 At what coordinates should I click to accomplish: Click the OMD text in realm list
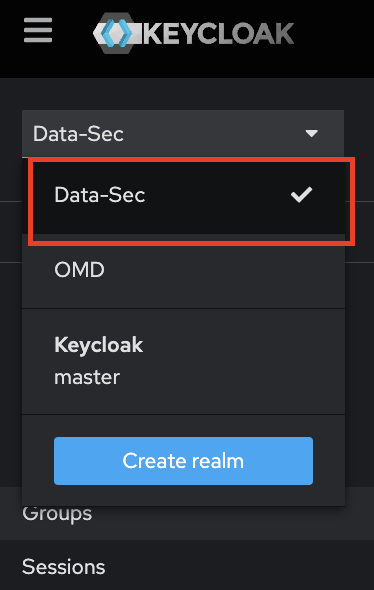click(79, 270)
